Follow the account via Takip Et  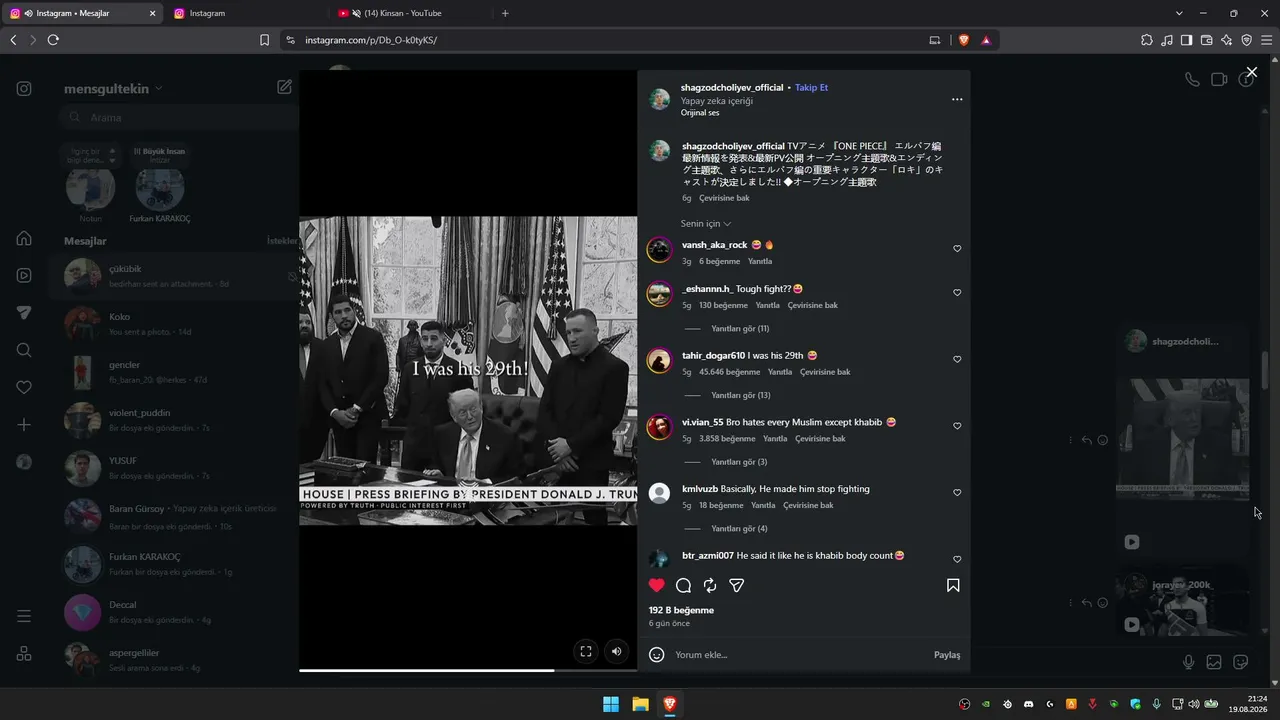[811, 88]
